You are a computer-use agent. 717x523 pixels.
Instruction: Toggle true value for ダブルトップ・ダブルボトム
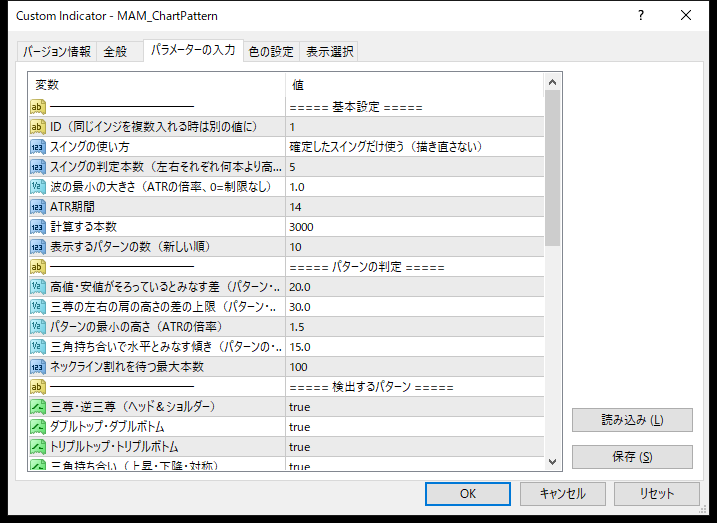click(x=415, y=427)
